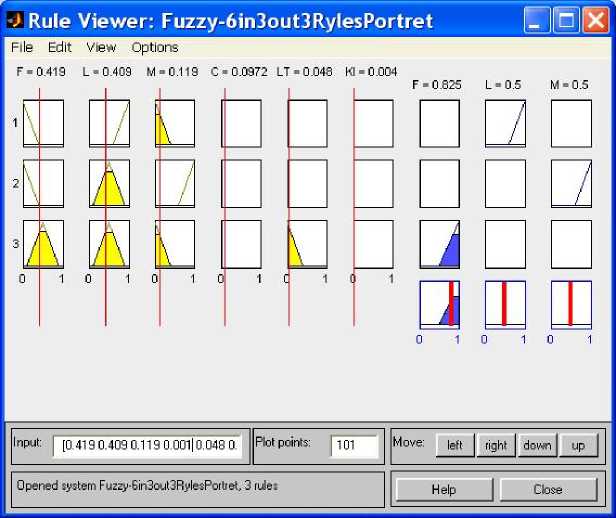Open the Help button
The image size is (616, 518).
tap(444, 490)
